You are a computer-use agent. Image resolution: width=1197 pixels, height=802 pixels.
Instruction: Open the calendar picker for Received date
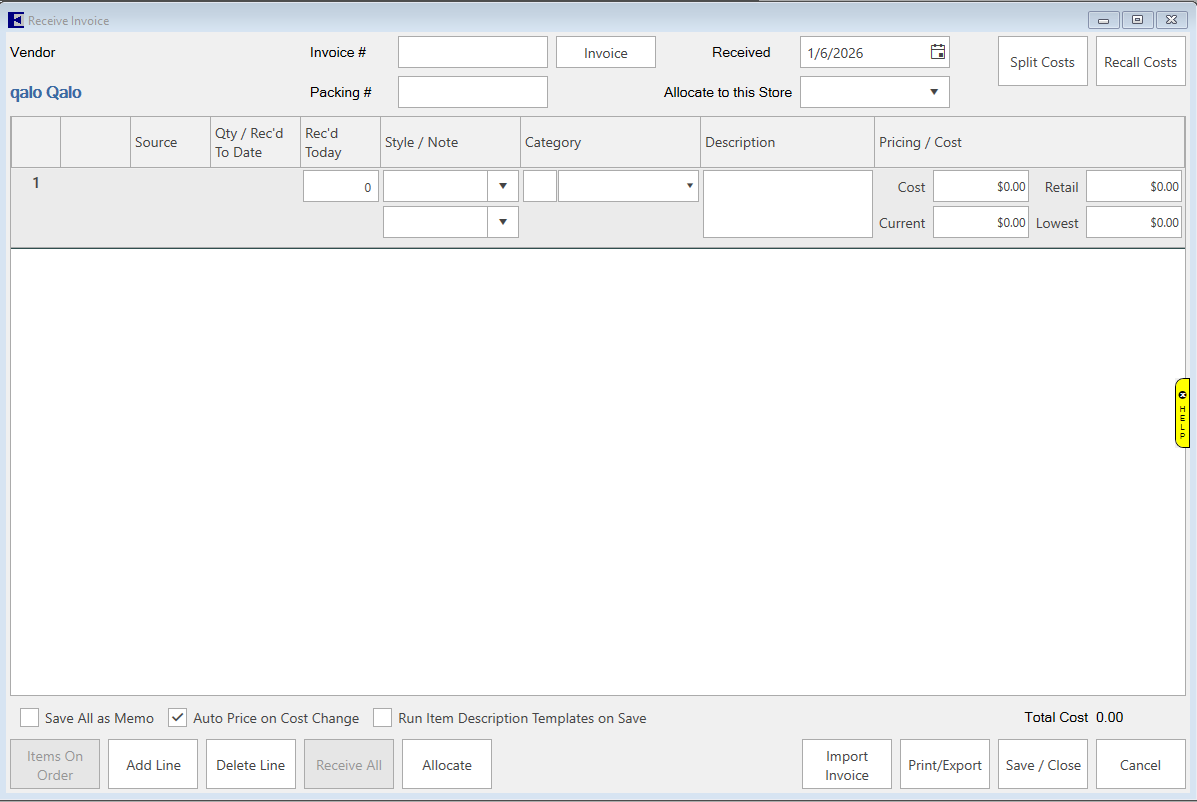[x=937, y=52]
